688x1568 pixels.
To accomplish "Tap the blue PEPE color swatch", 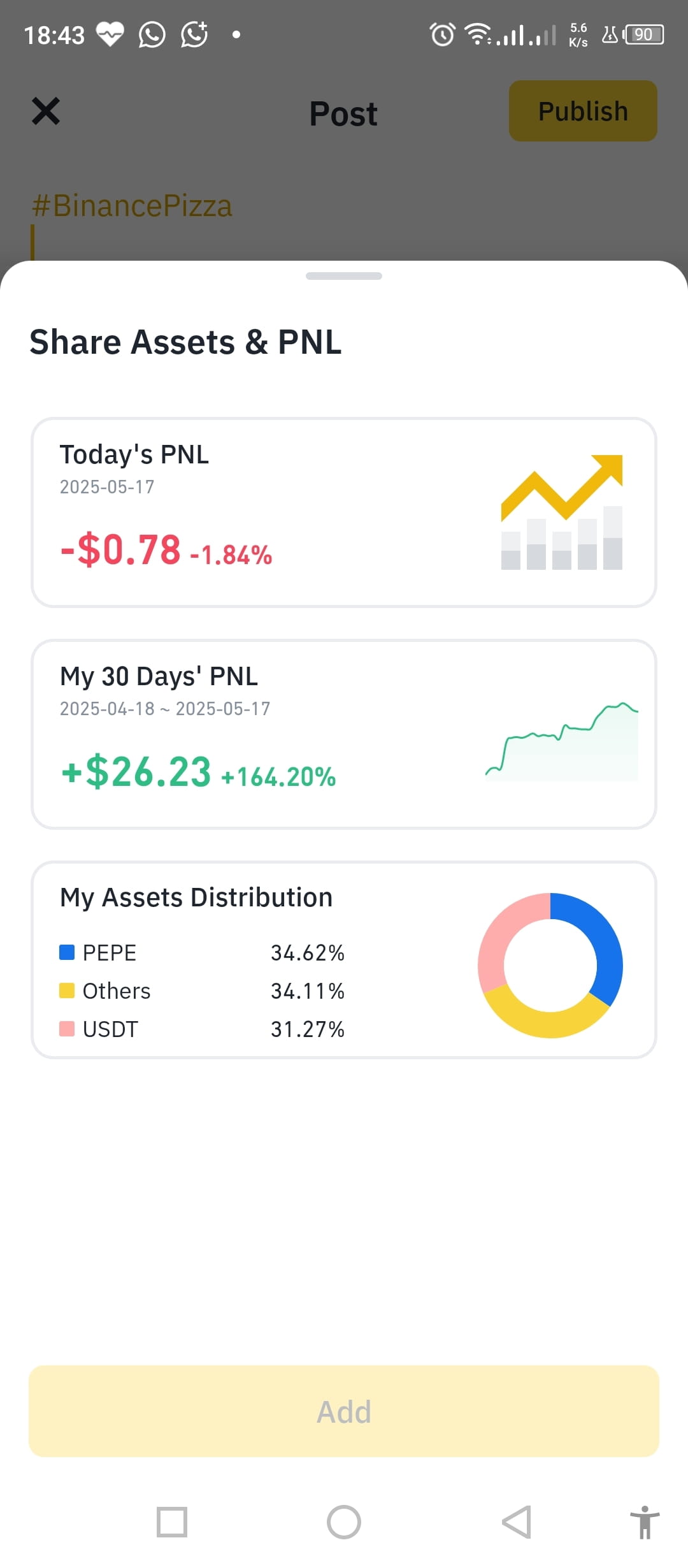I will pos(67,952).
